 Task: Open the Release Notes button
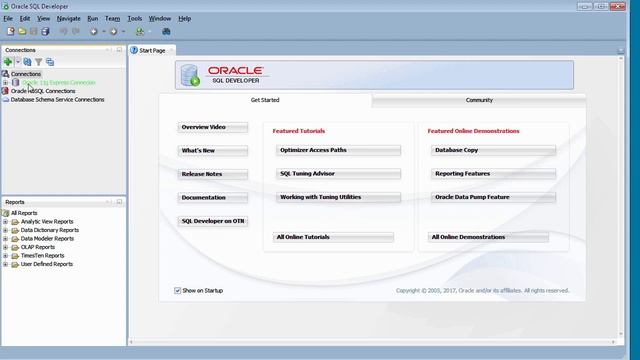(213, 174)
